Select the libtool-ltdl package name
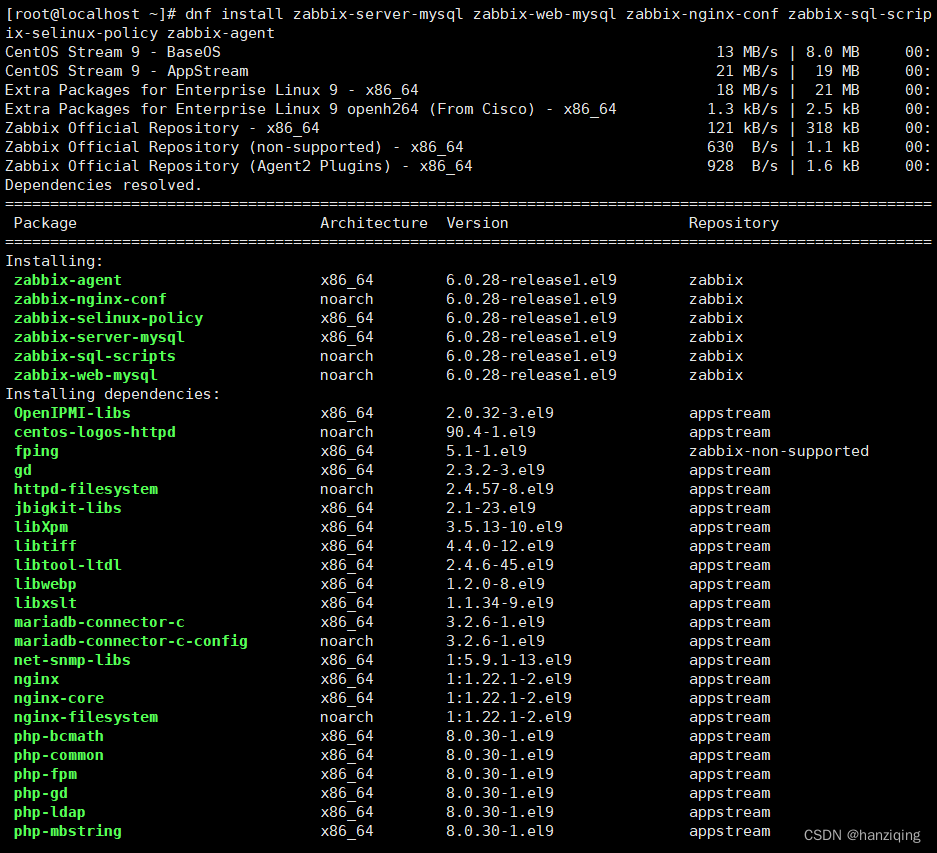 68,565
